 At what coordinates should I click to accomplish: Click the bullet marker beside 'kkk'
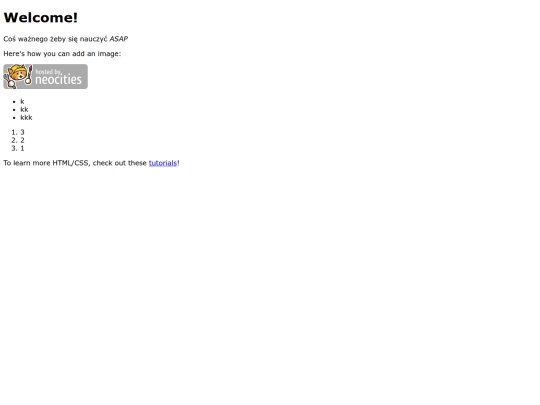pyautogui.click(x=14, y=118)
